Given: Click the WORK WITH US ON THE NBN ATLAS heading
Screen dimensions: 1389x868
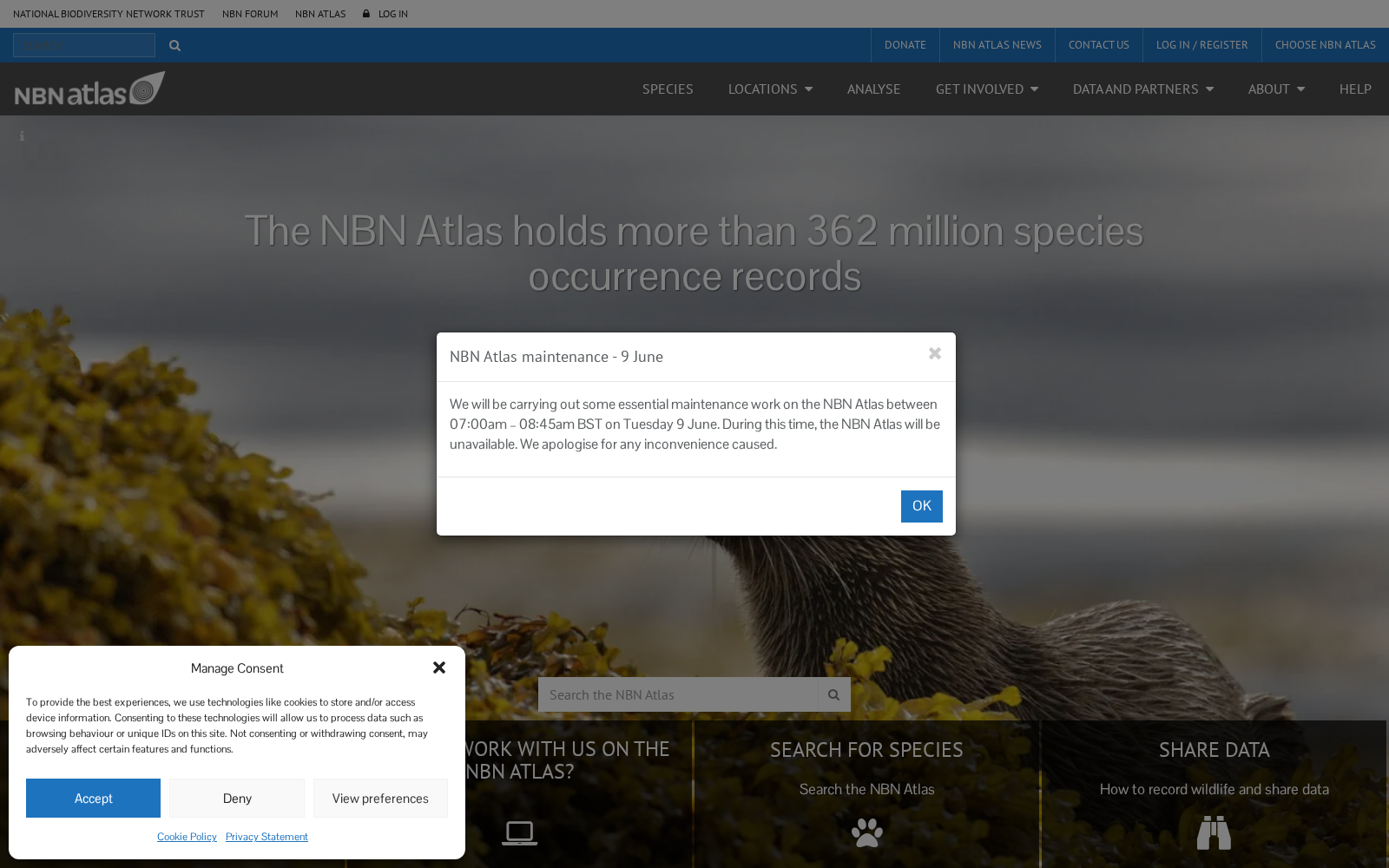Looking at the screenshot, I should [x=567, y=760].
